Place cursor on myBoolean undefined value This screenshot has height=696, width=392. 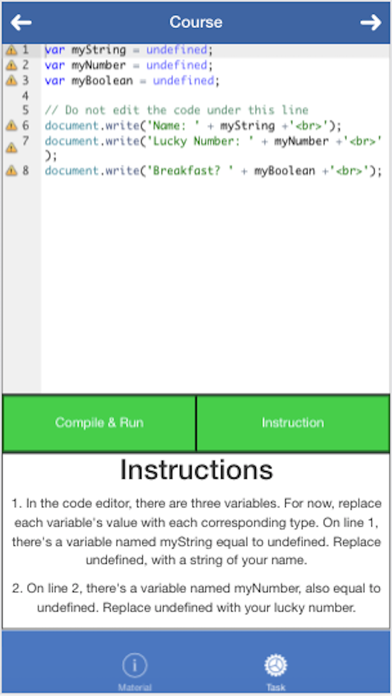tap(183, 81)
